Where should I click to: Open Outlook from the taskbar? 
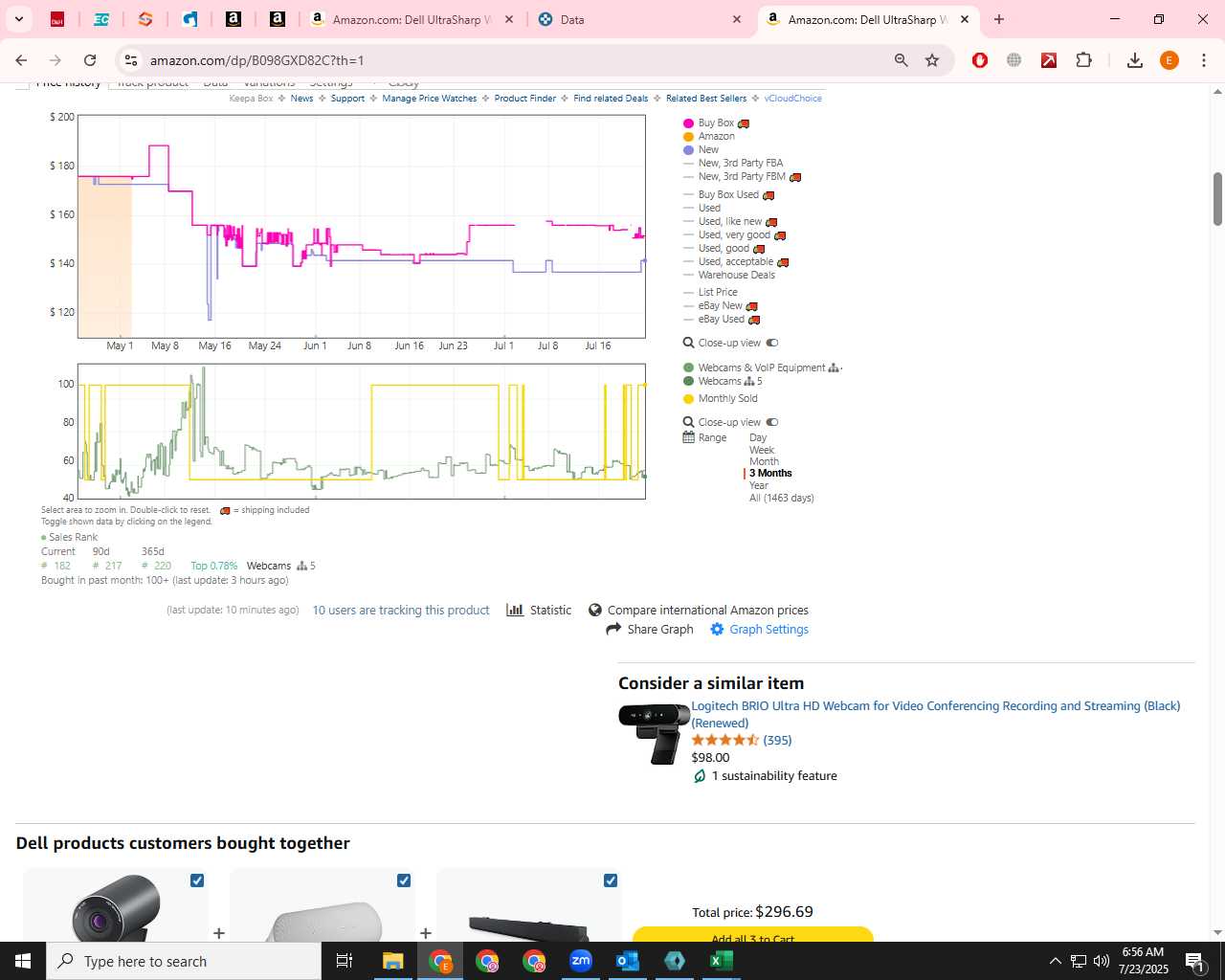tap(628, 961)
